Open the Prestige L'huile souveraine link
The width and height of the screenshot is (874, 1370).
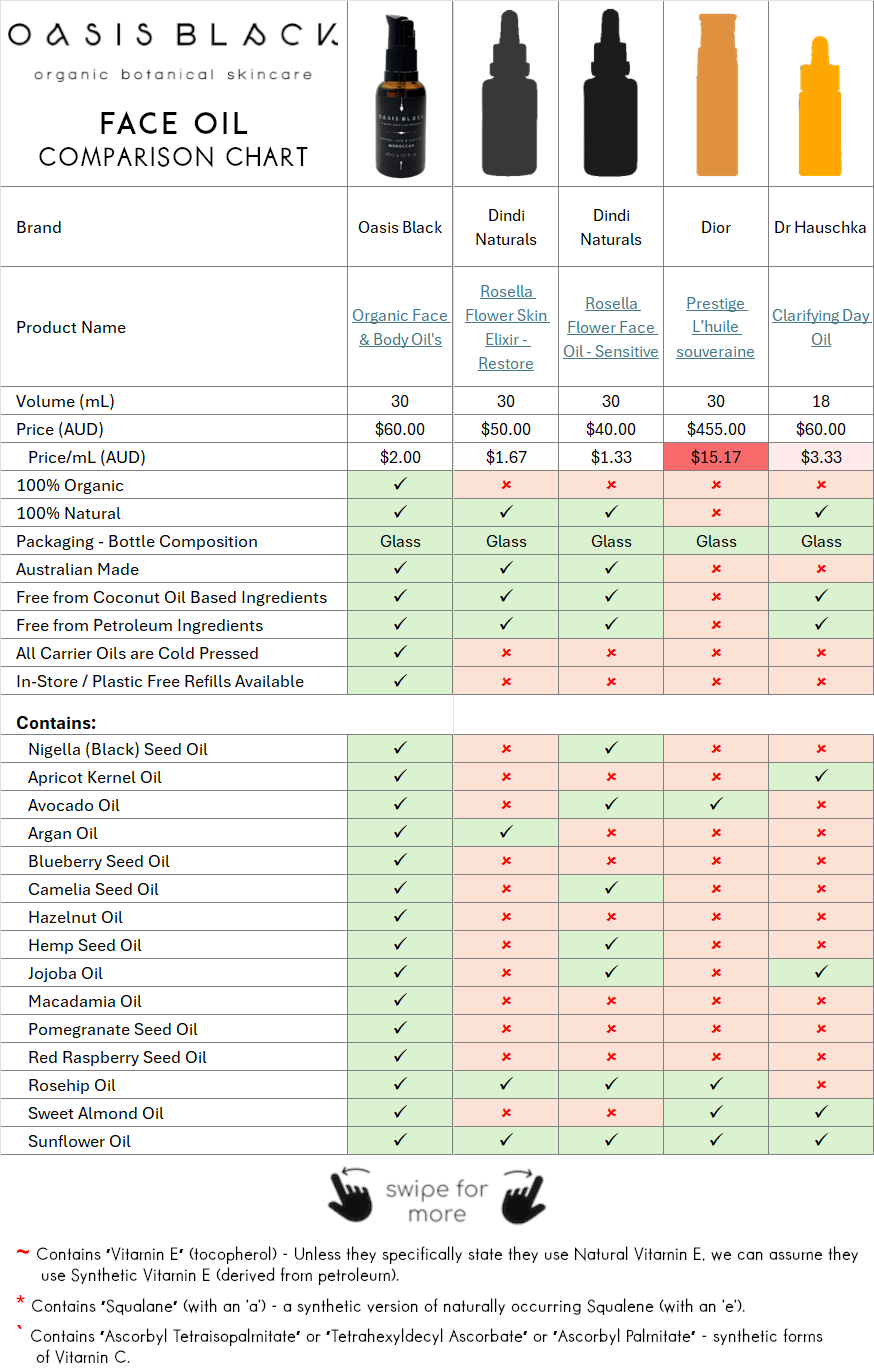[716, 327]
